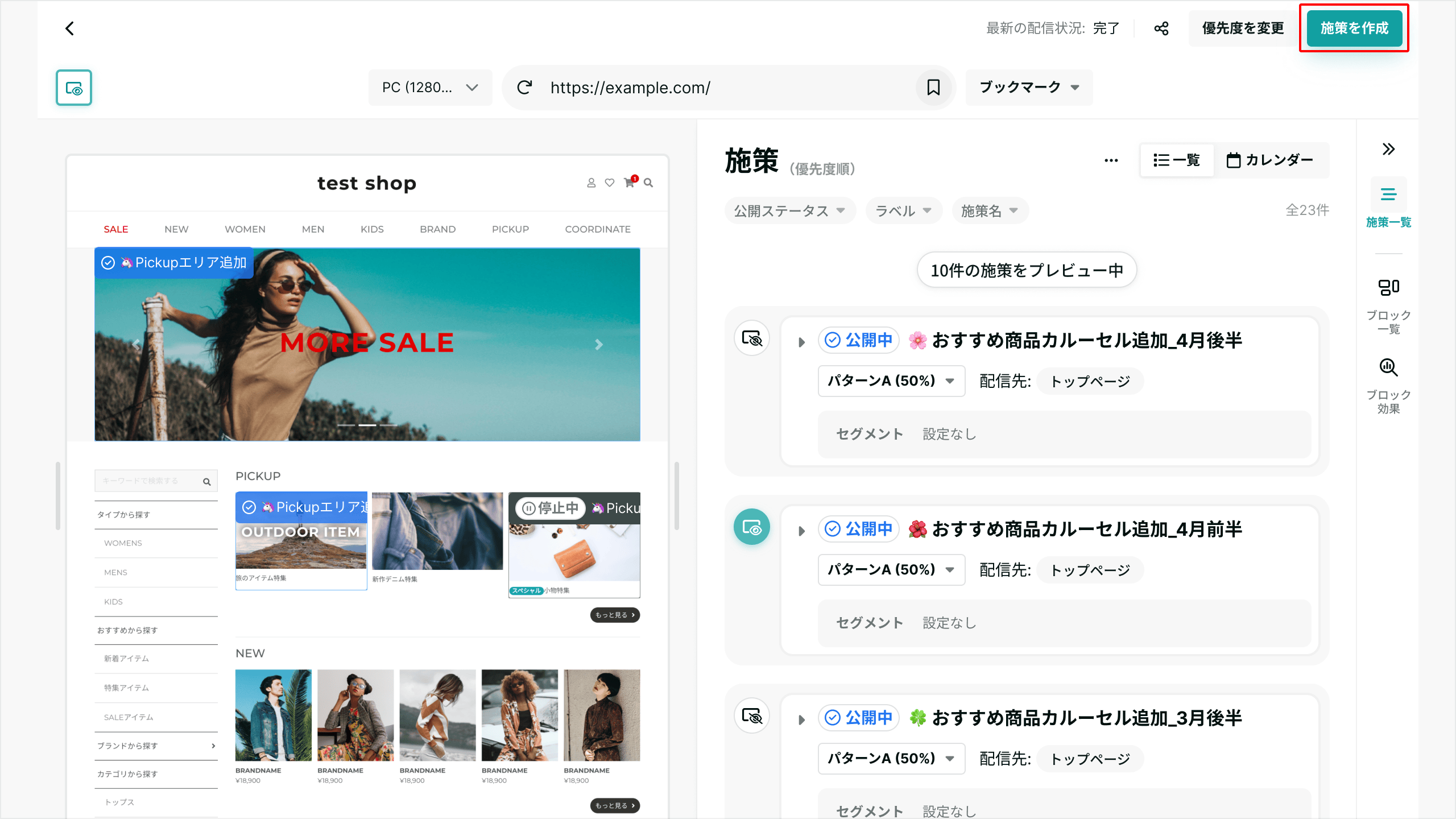Open ブロック一覧 in the sidebar
Image resolution: width=1456 pixels, height=819 pixels.
[1388, 306]
